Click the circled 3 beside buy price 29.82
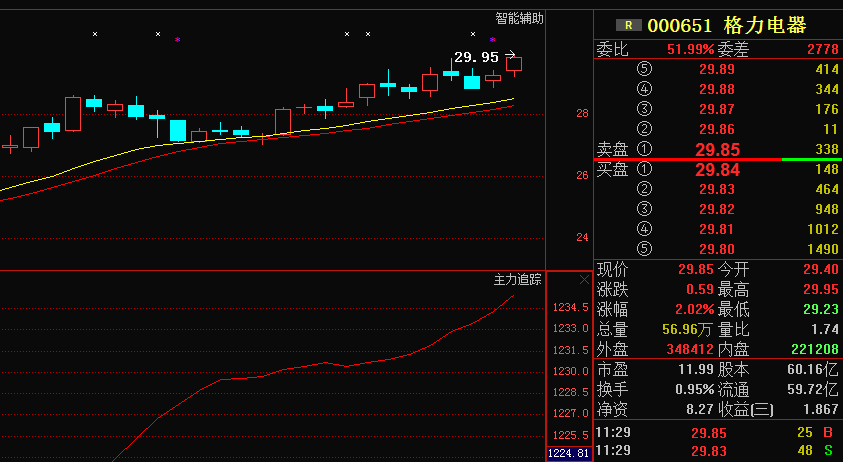Screen dimensions: 843x462 point(644,209)
